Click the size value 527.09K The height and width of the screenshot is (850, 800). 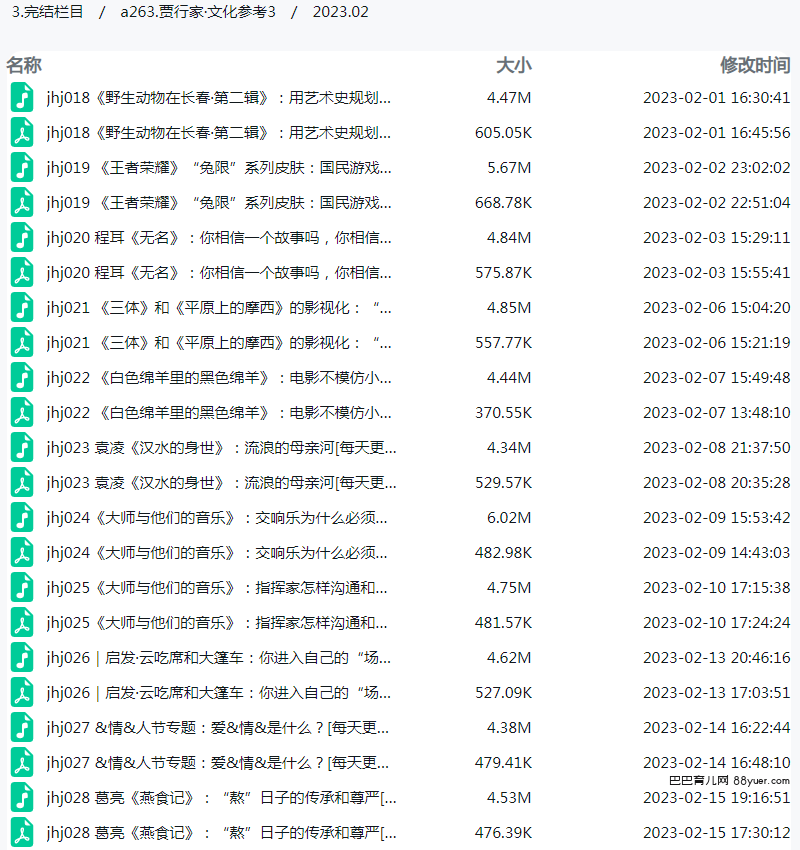point(504,693)
